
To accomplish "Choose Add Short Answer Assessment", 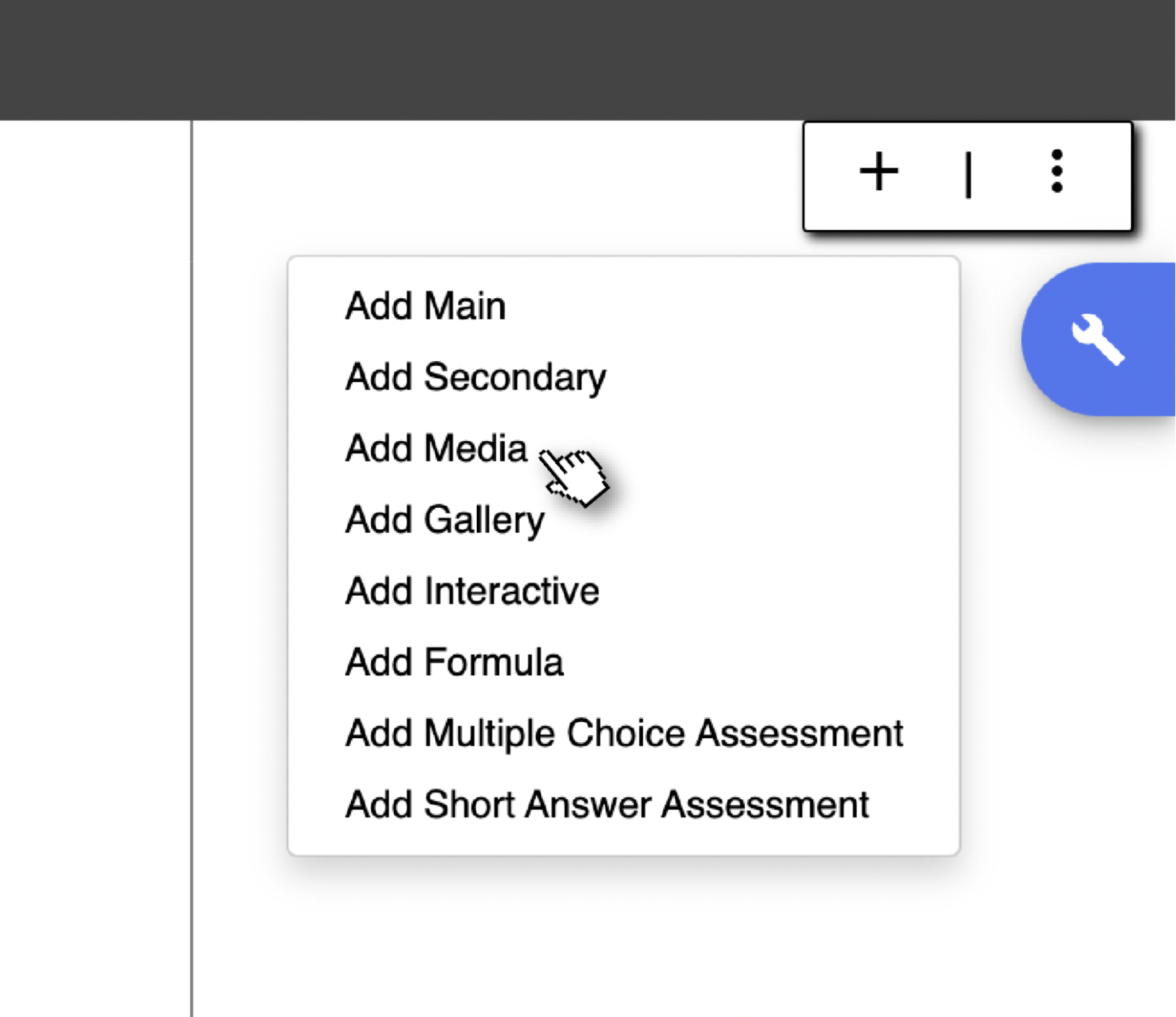I will pos(607,804).
